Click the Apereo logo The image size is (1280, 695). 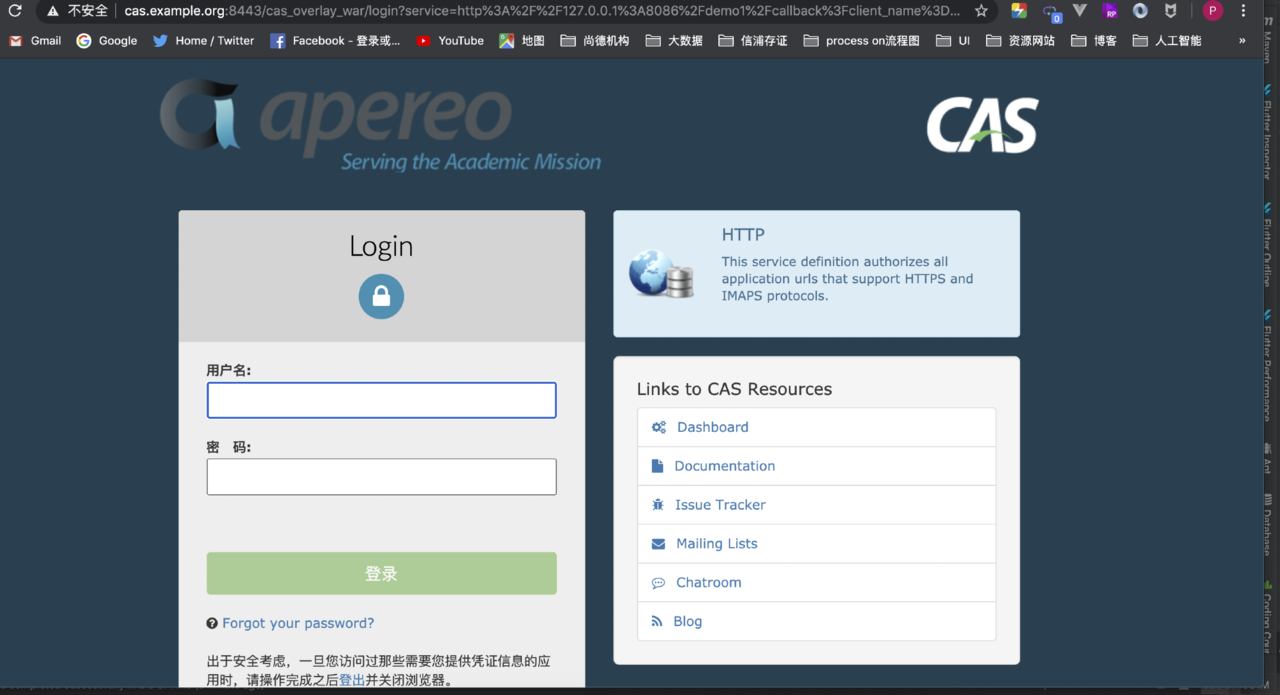(x=380, y=125)
